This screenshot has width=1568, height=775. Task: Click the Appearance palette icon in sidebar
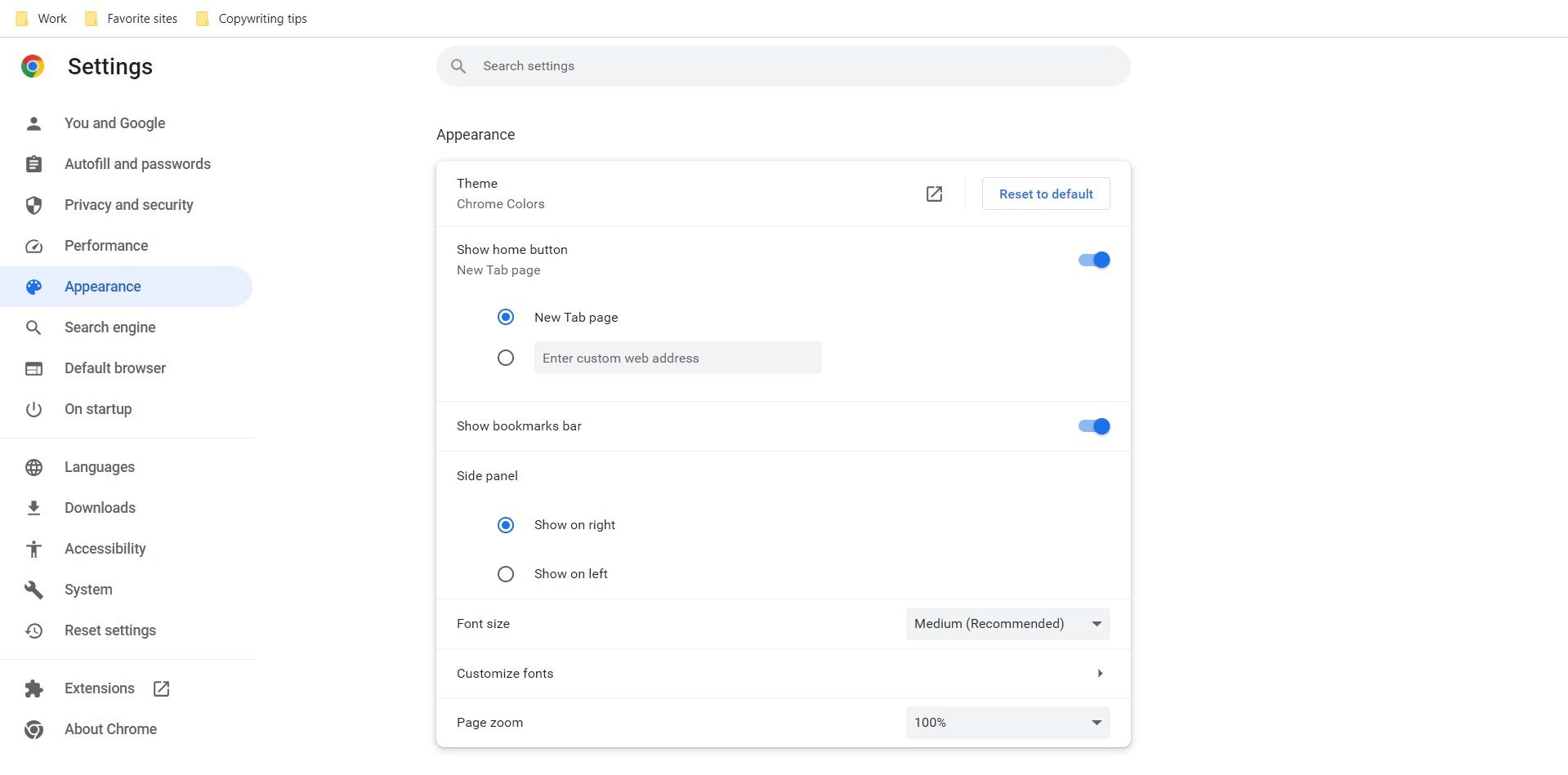[34, 287]
